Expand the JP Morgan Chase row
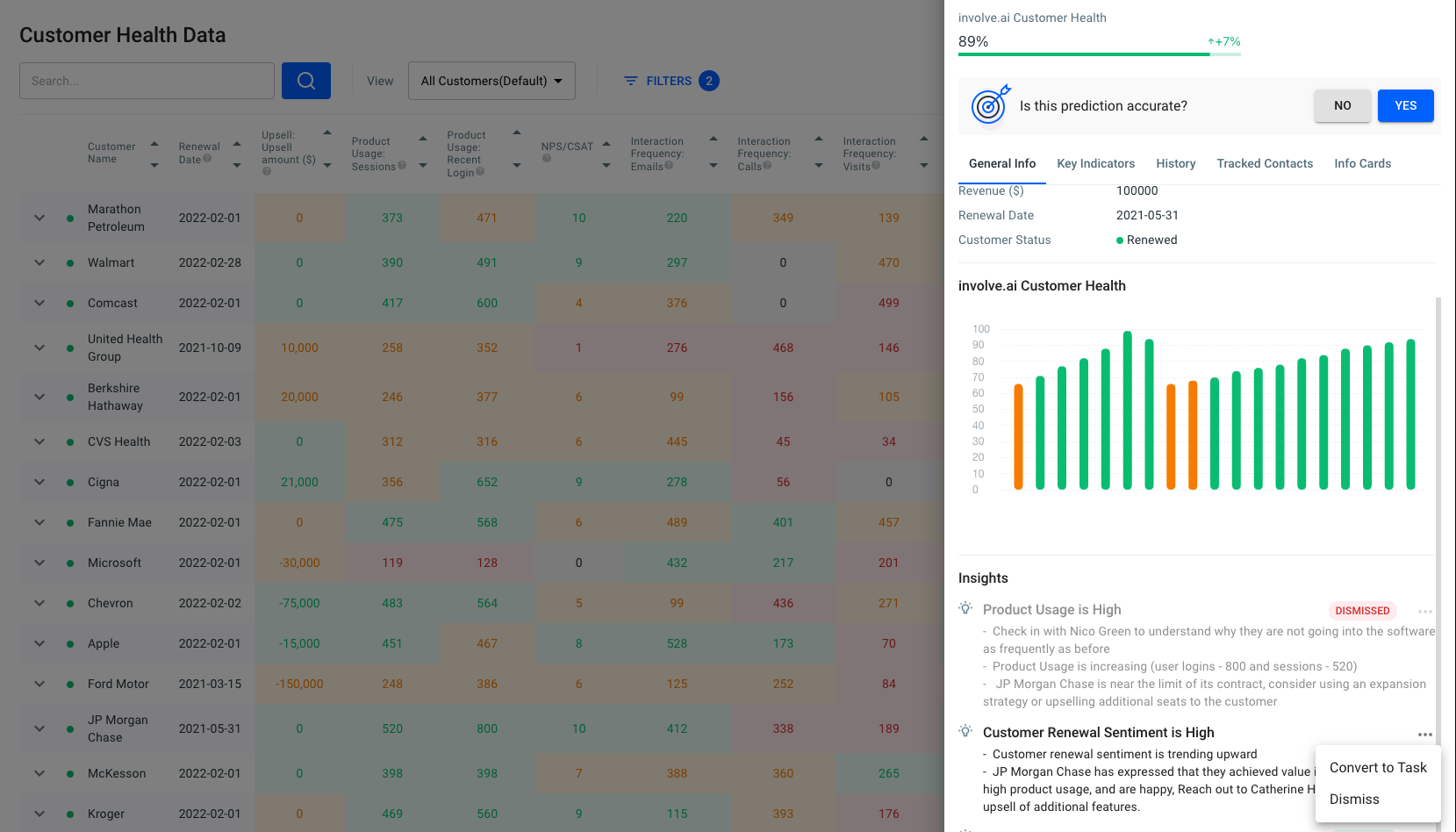The width and height of the screenshot is (1456, 832). (x=39, y=728)
